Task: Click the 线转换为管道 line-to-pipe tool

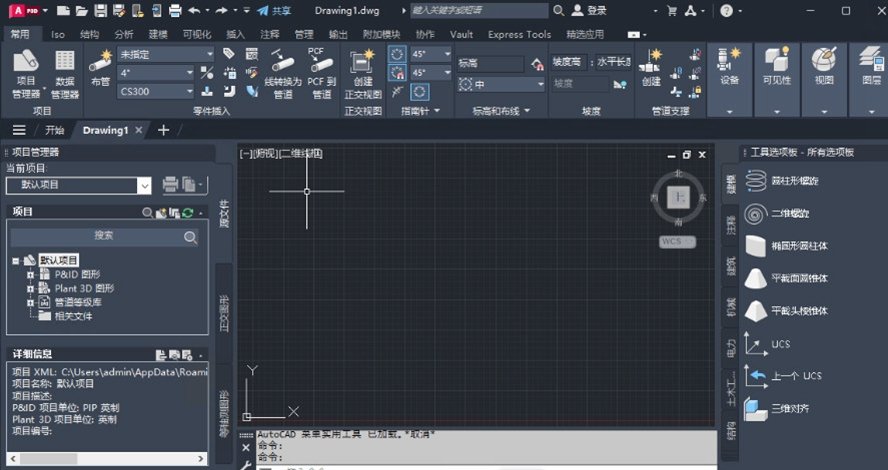Action: [283, 74]
